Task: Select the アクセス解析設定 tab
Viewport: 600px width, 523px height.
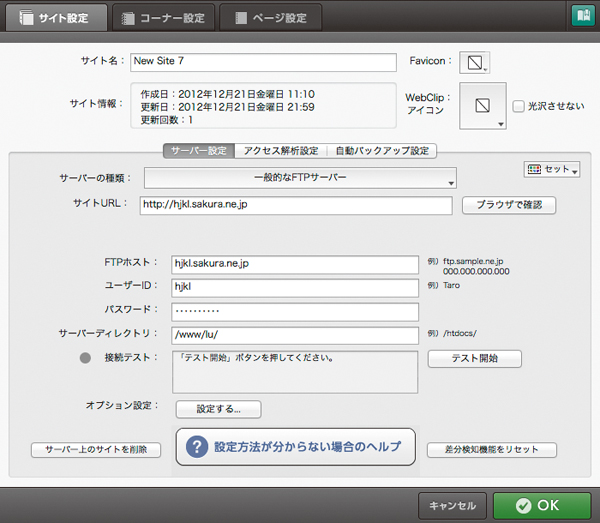Action: click(x=281, y=151)
